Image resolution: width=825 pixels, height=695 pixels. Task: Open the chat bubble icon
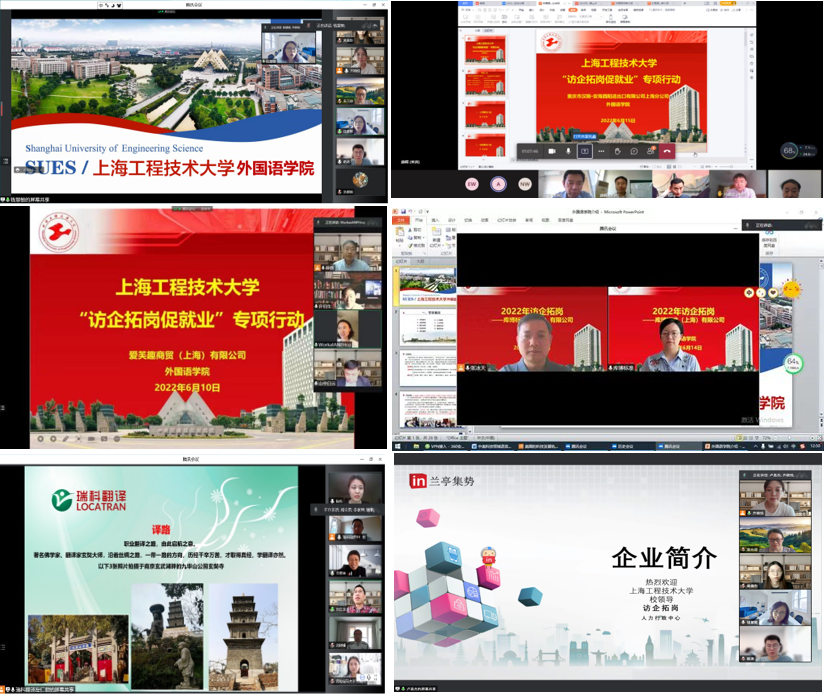634,151
